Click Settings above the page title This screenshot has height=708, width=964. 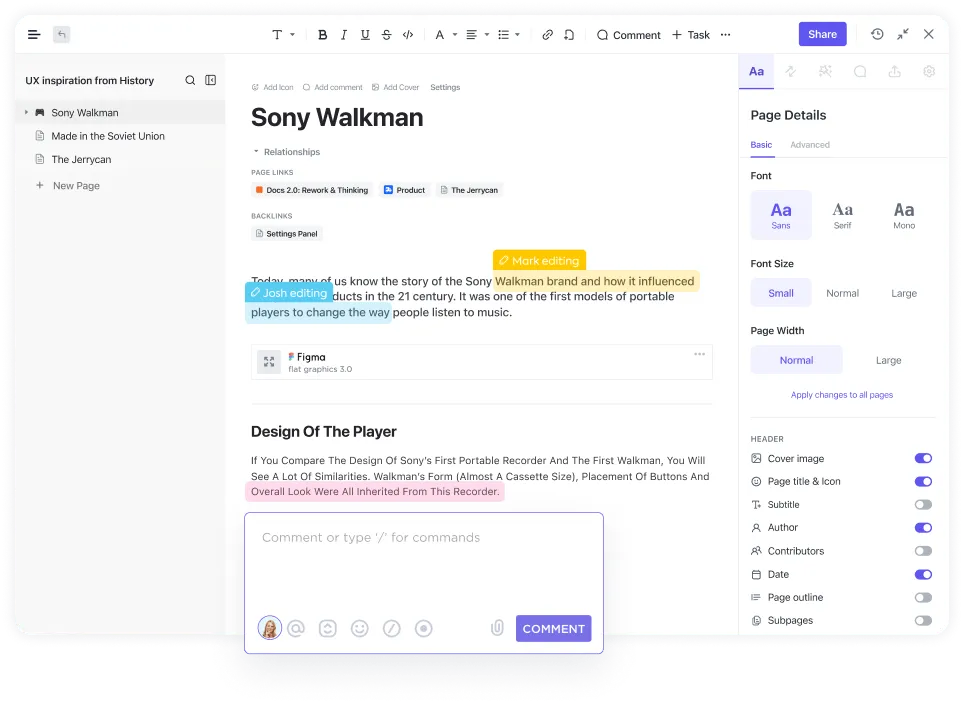445,87
